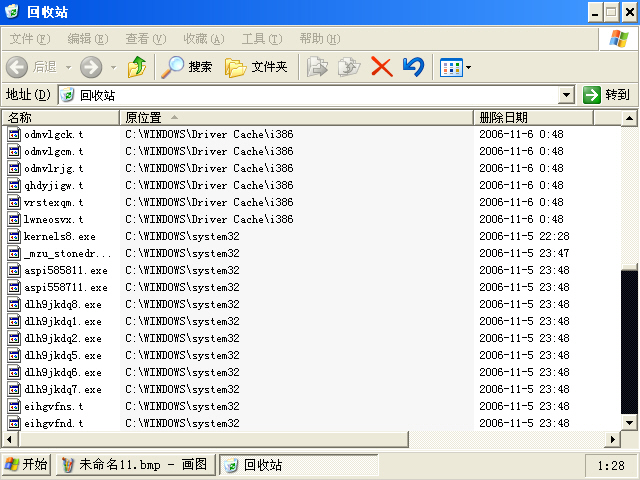
Task: Click the Back arrow toolbar icon
Action: pos(17,67)
